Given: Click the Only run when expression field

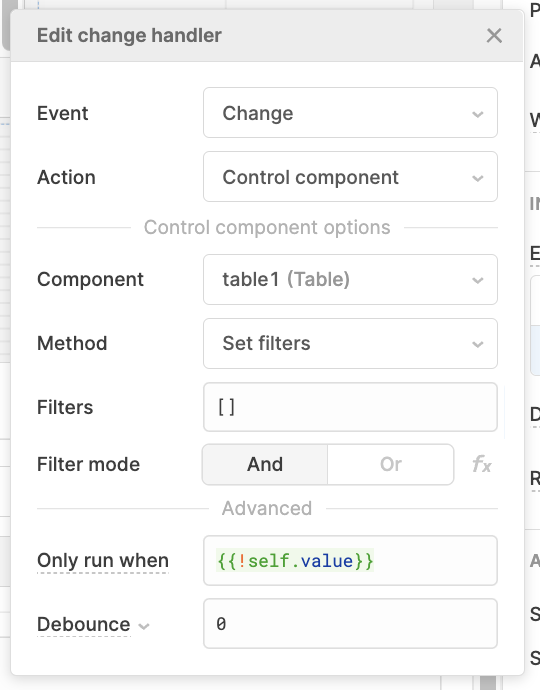Looking at the screenshot, I should tap(350, 561).
